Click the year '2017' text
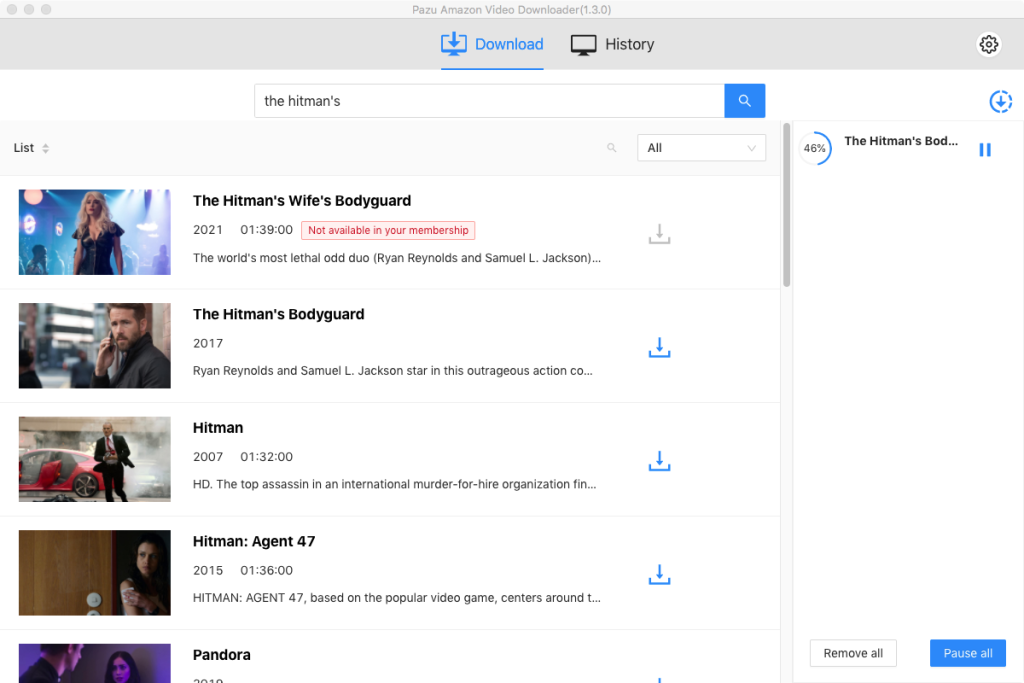The image size is (1024, 683). [208, 343]
